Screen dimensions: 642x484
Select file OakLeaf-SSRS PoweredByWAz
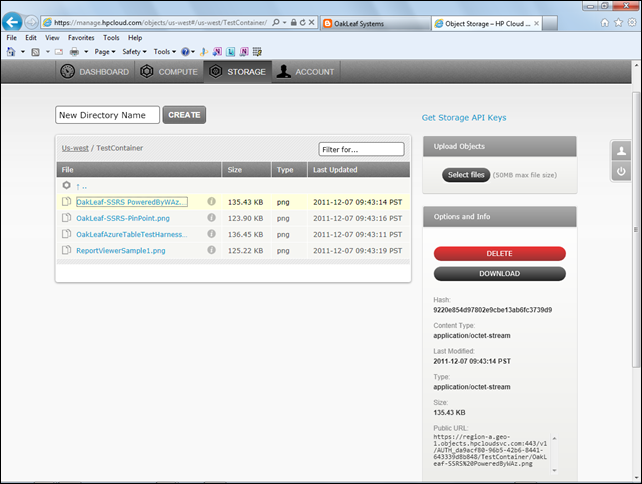132,202
